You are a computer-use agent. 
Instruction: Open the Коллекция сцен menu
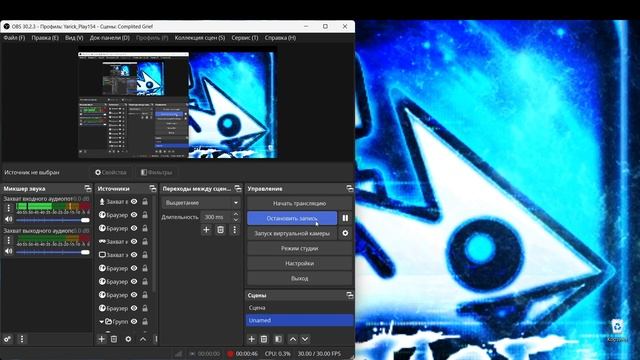coord(200,38)
